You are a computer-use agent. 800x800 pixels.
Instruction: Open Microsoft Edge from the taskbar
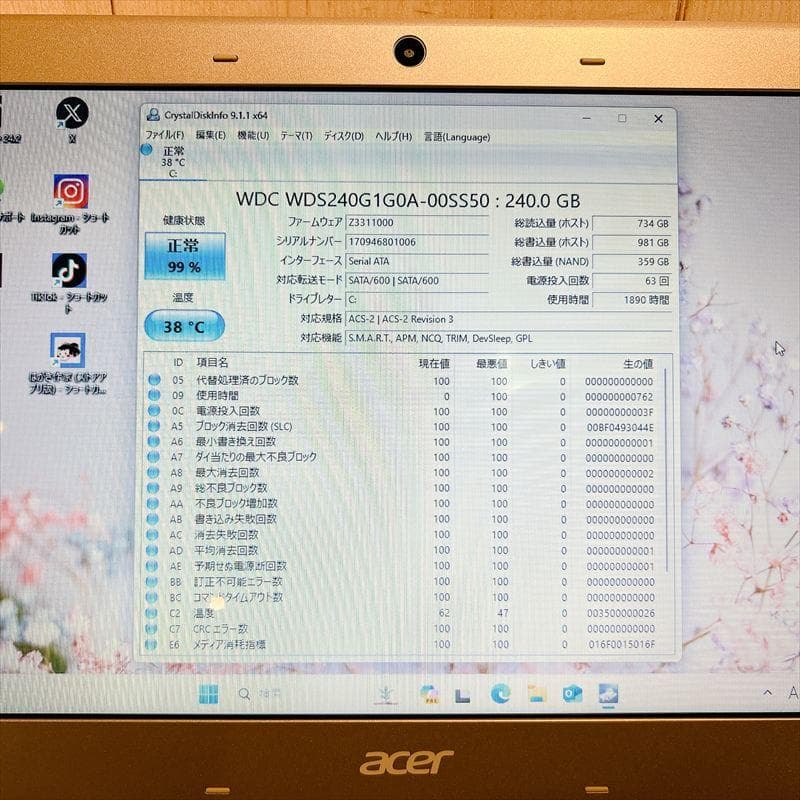tap(500, 694)
